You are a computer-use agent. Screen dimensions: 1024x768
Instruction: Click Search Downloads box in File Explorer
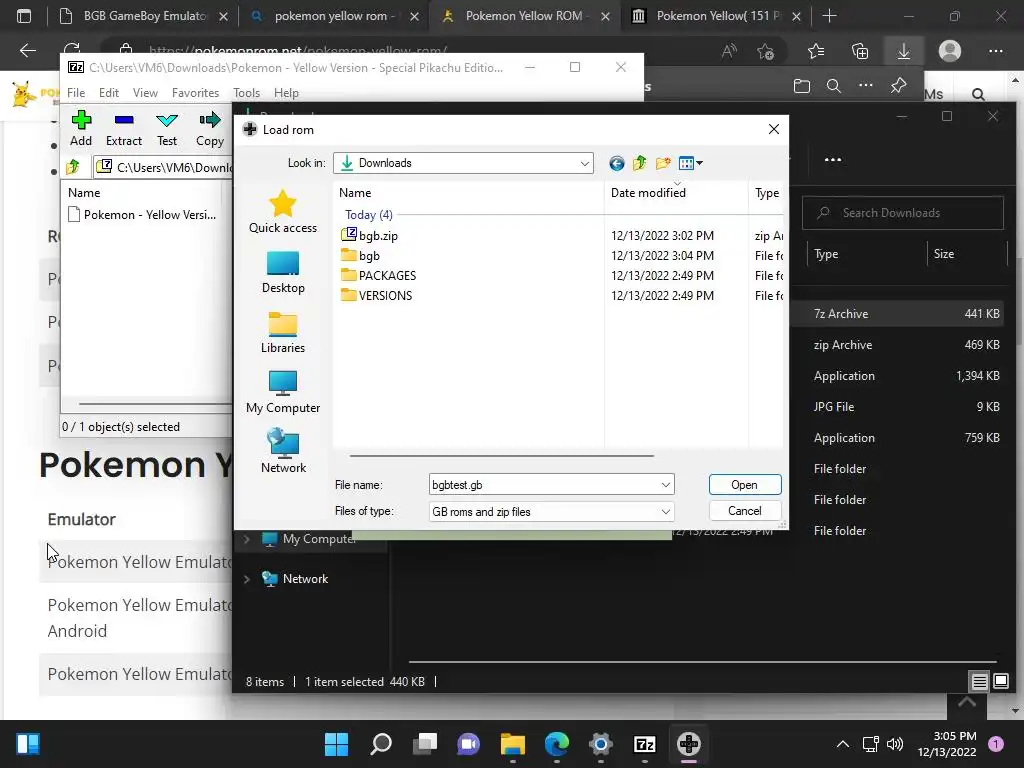903,213
